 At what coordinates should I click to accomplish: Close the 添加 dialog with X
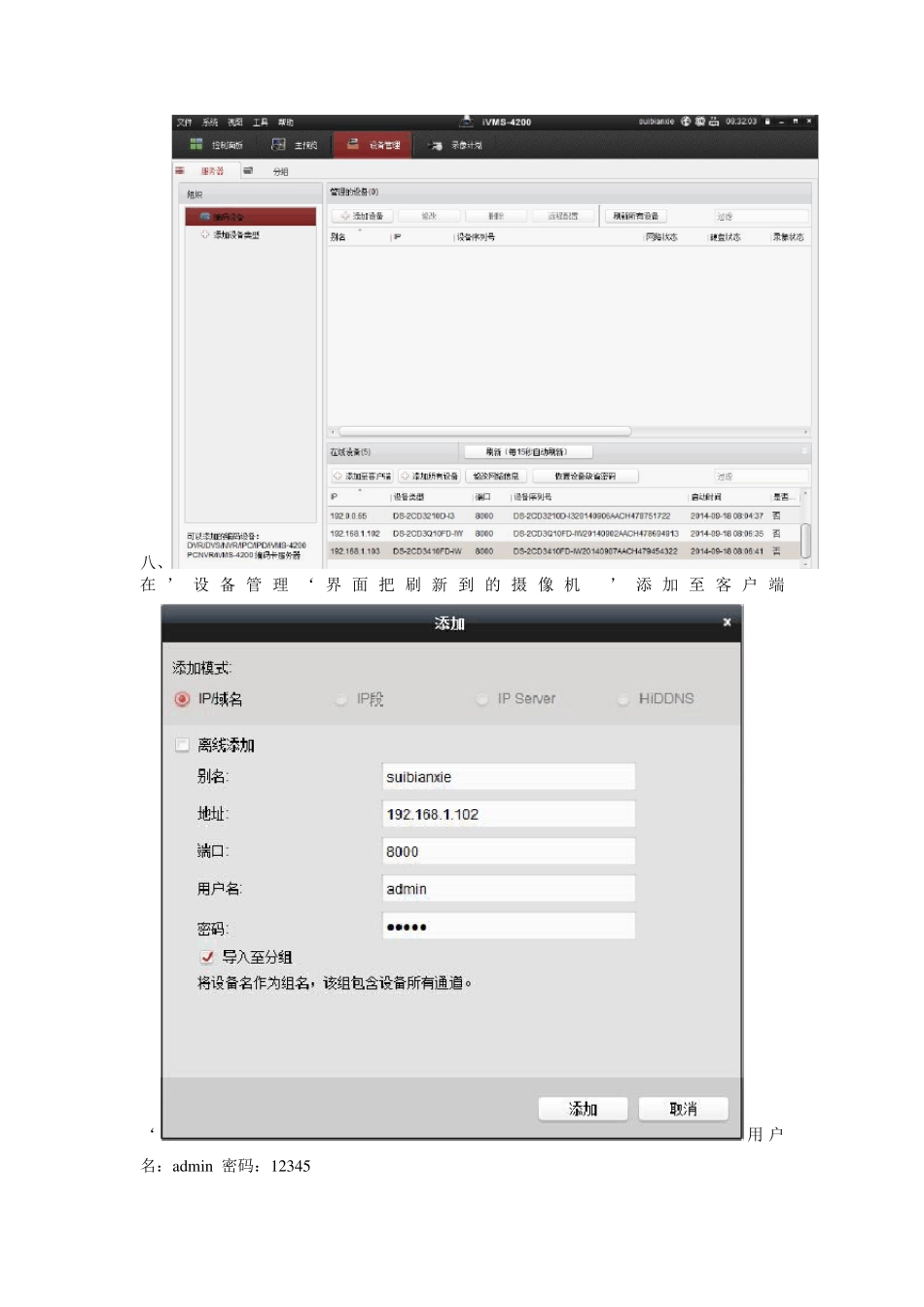tap(727, 622)
